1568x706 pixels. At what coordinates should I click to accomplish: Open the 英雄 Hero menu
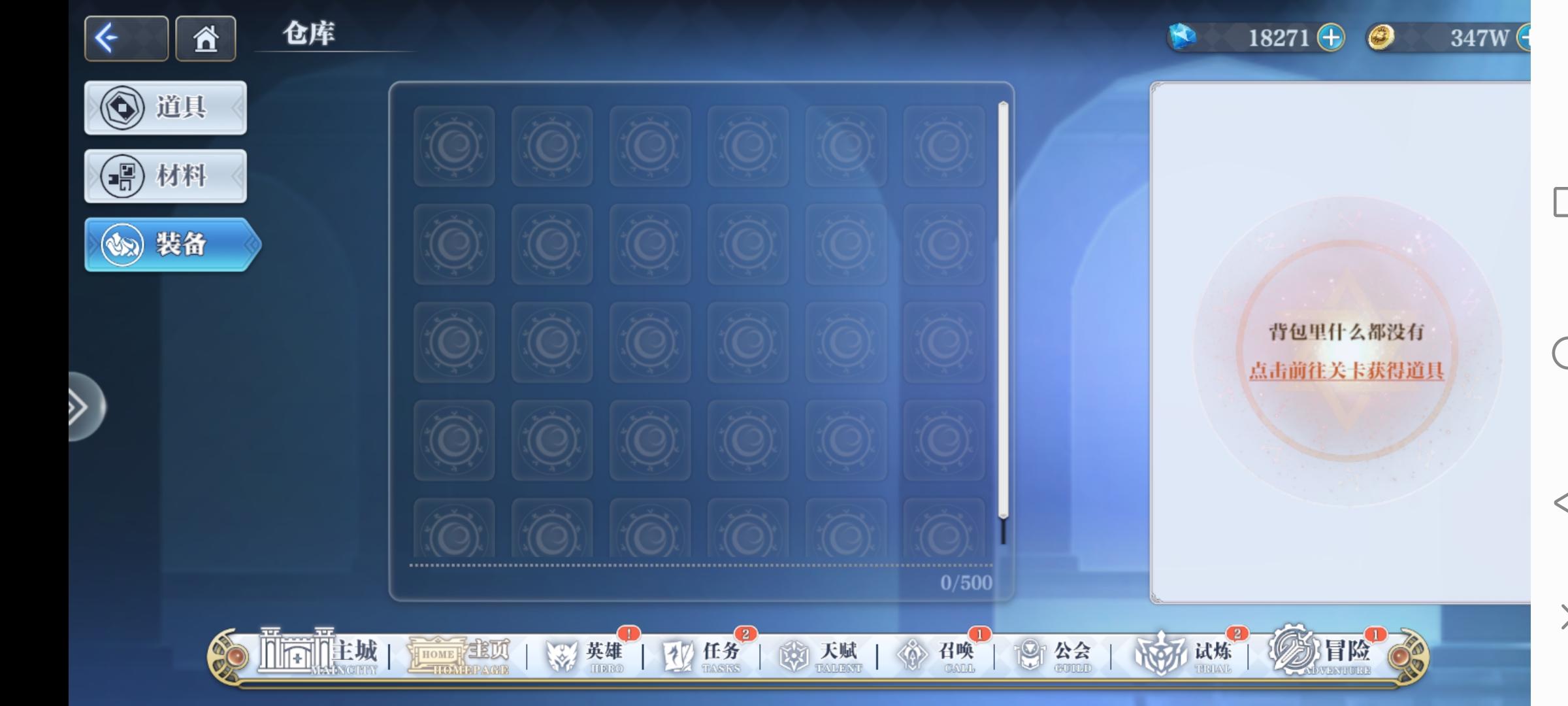click(585, 654)
